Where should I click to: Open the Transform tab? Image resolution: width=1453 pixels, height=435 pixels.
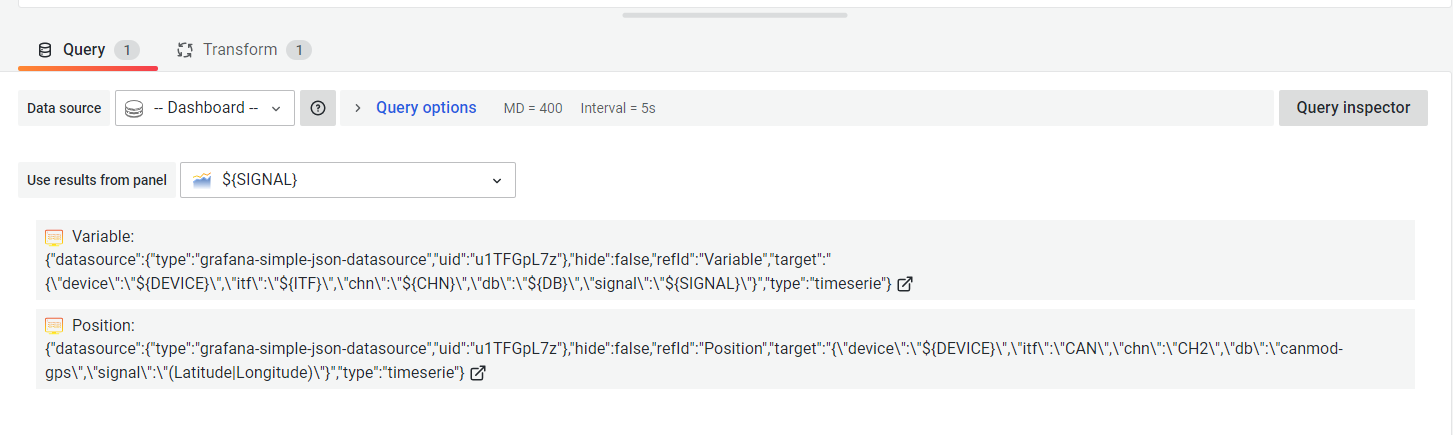tap(244, 50)
